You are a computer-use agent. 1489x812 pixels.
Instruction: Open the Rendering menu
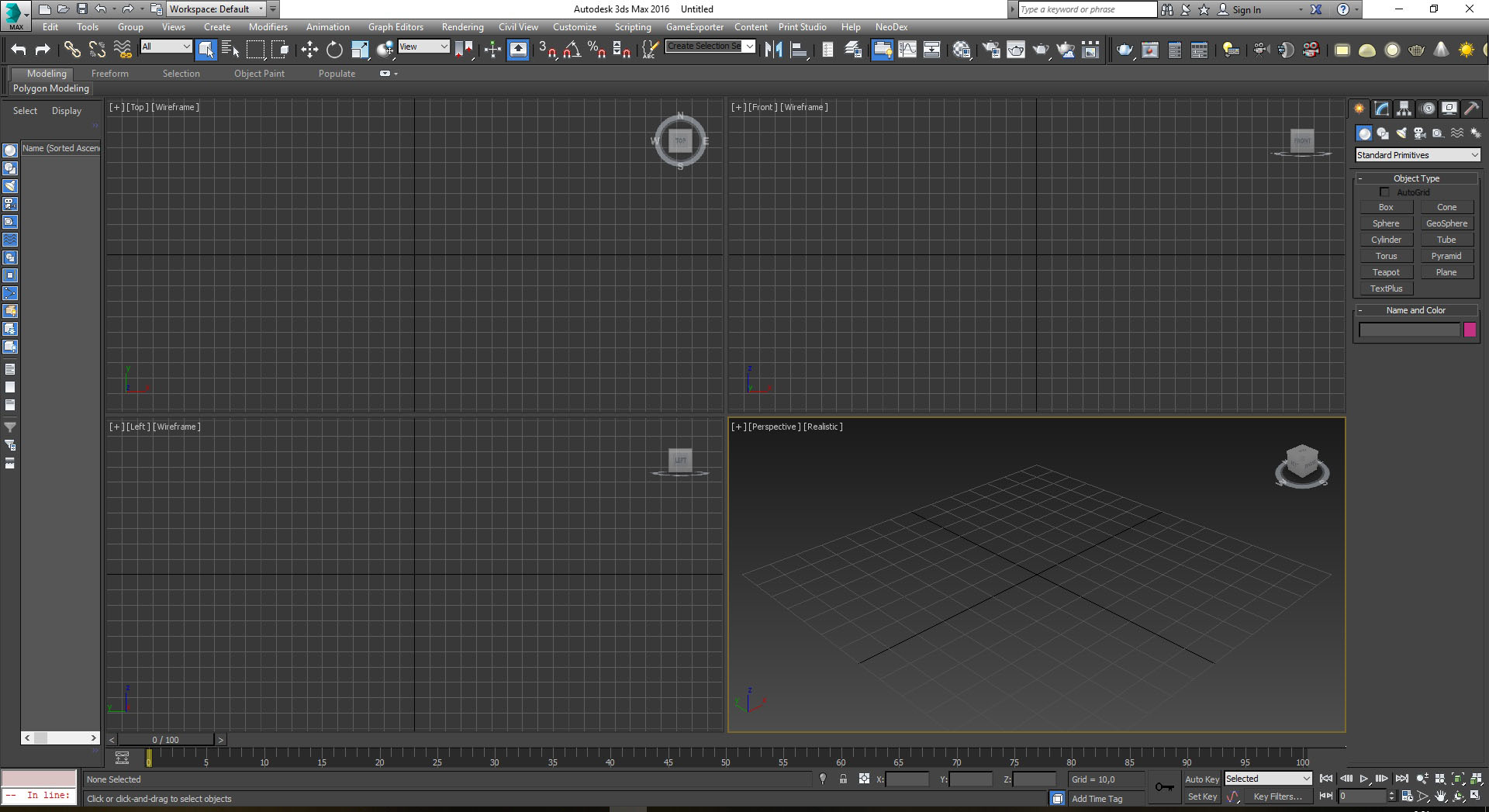click(x=462, y=27)
